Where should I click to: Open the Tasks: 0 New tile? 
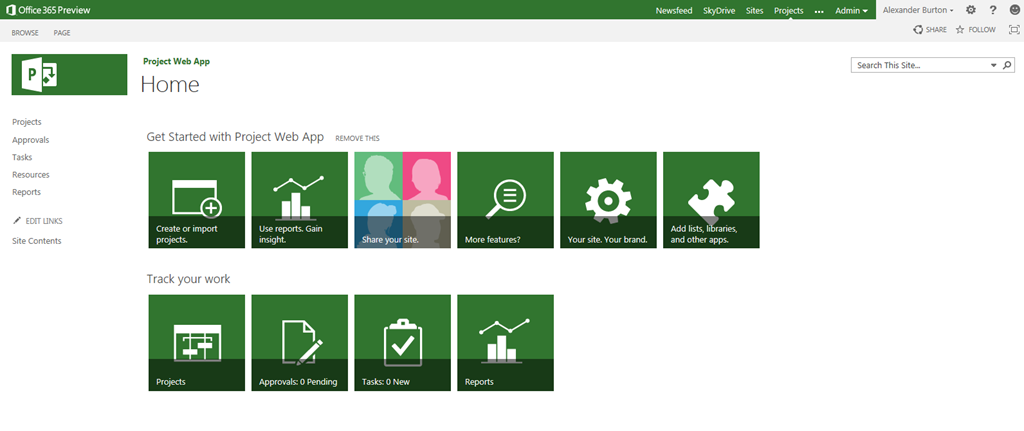point(402,343)
